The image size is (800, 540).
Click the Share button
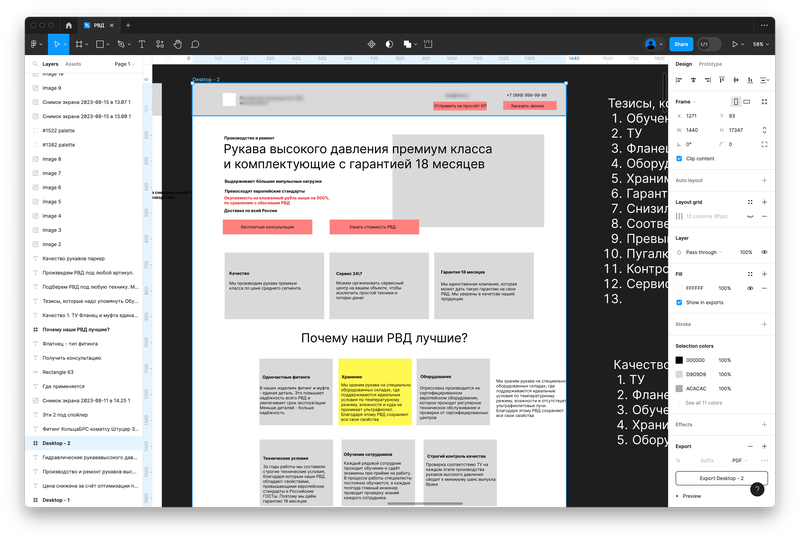[x=681, y=44]
